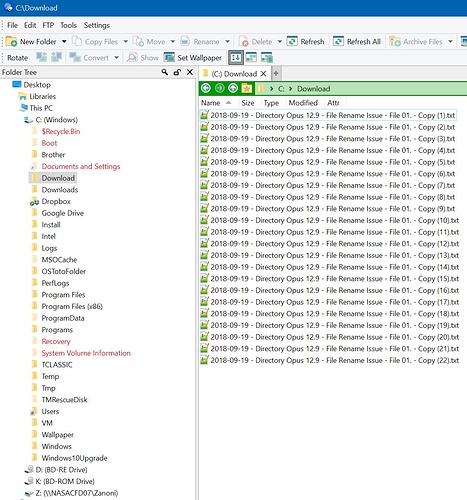
Task: Click the Refresh button
Action: pos(306,42)
